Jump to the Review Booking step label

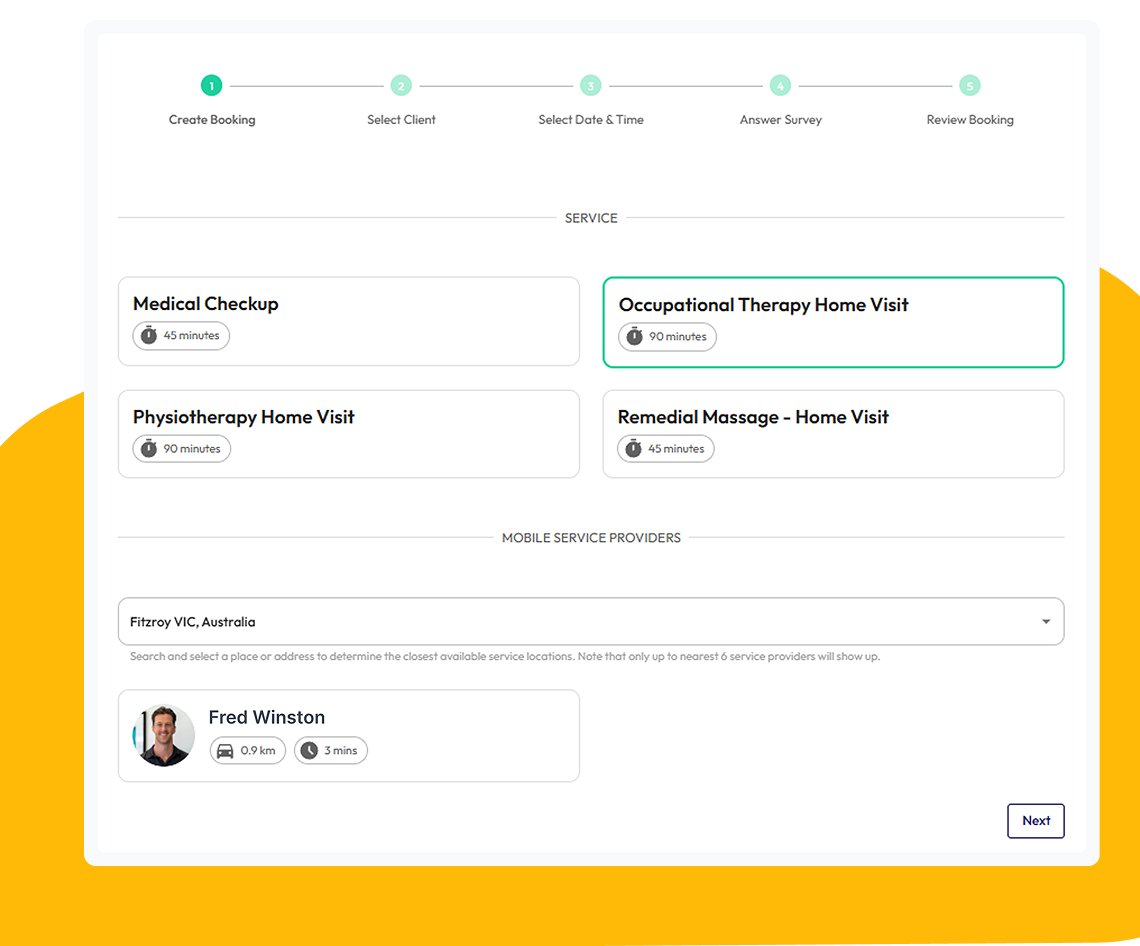970,119
